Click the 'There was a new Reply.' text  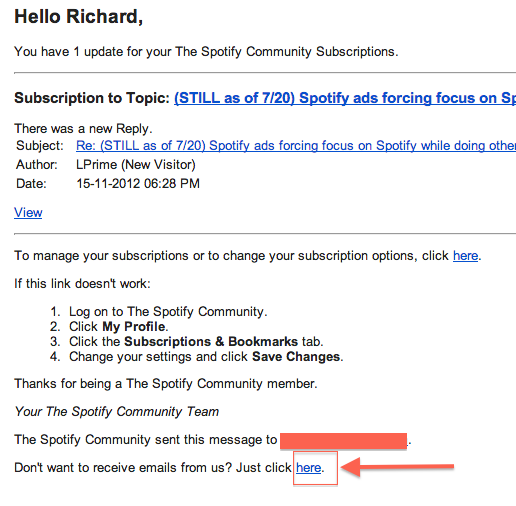tap(83, 129)
